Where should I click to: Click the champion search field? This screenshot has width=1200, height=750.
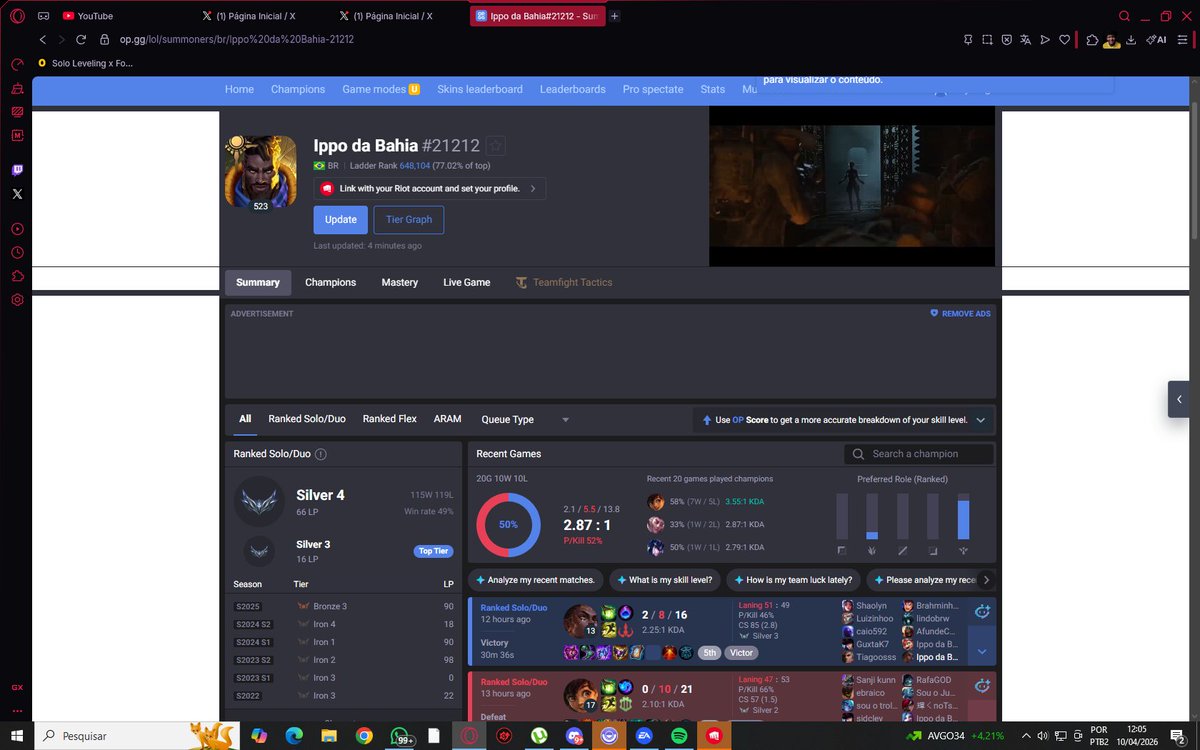click(919, 454)
